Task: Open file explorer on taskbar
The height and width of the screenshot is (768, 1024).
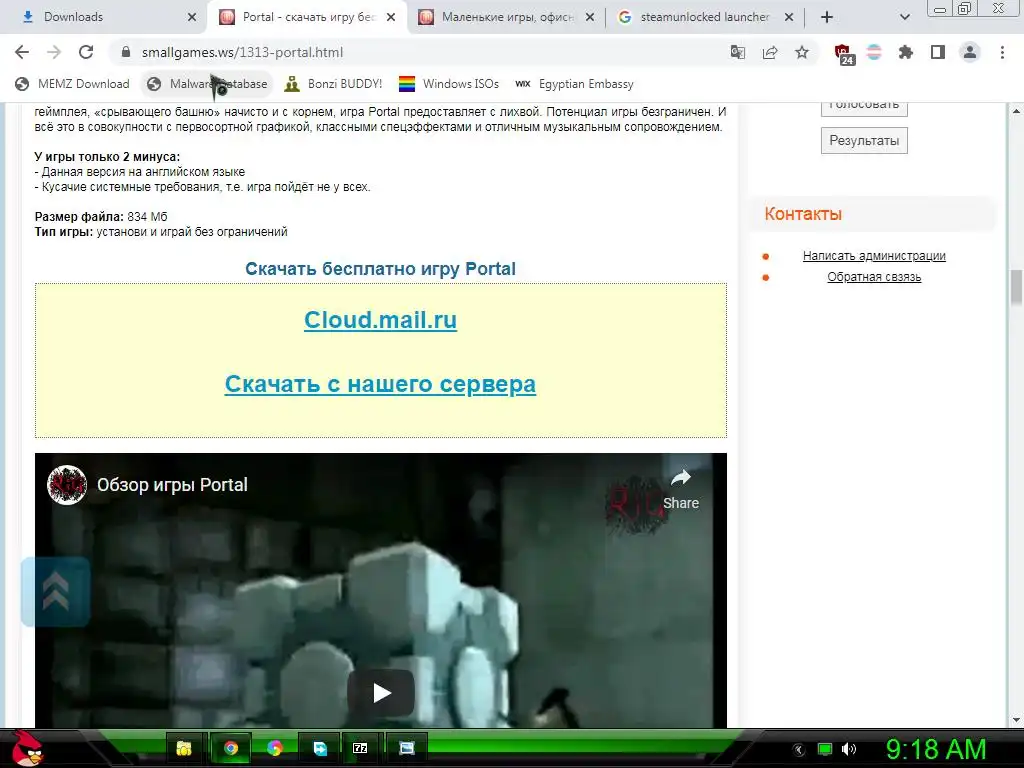Action: 184,748
